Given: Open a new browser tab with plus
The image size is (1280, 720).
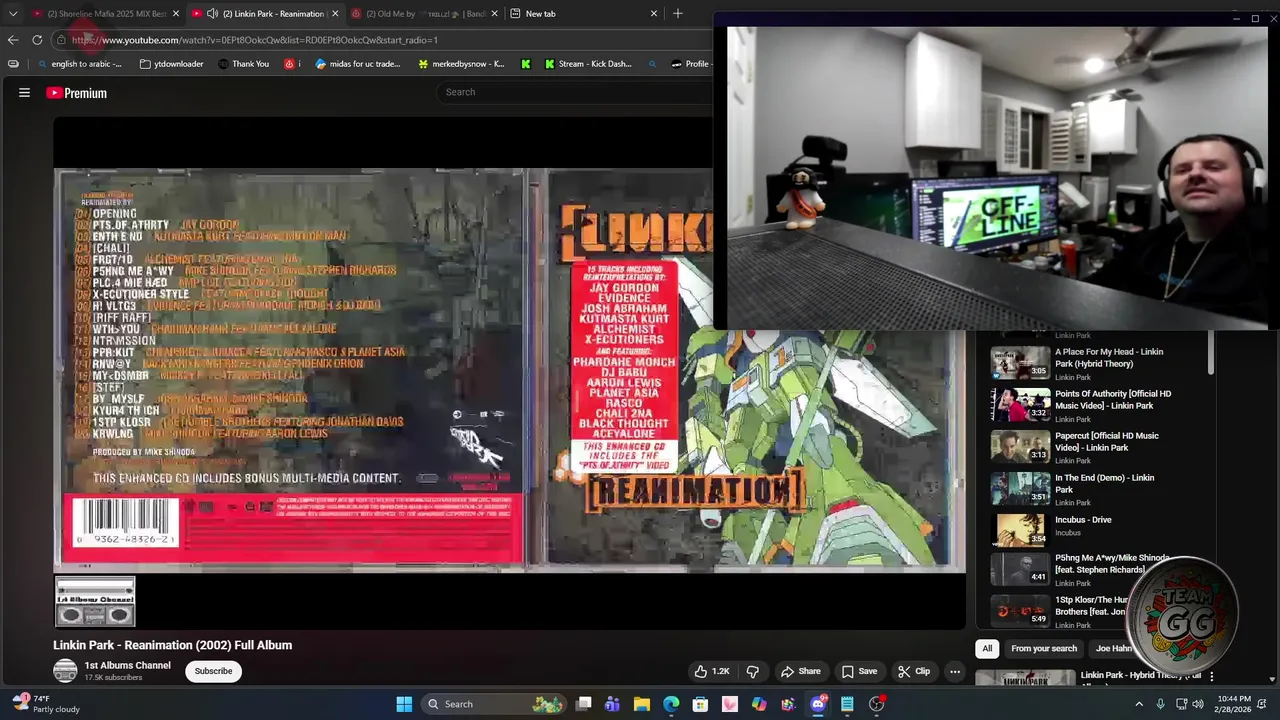Looking at the screenshot, I should click(677, 14).
